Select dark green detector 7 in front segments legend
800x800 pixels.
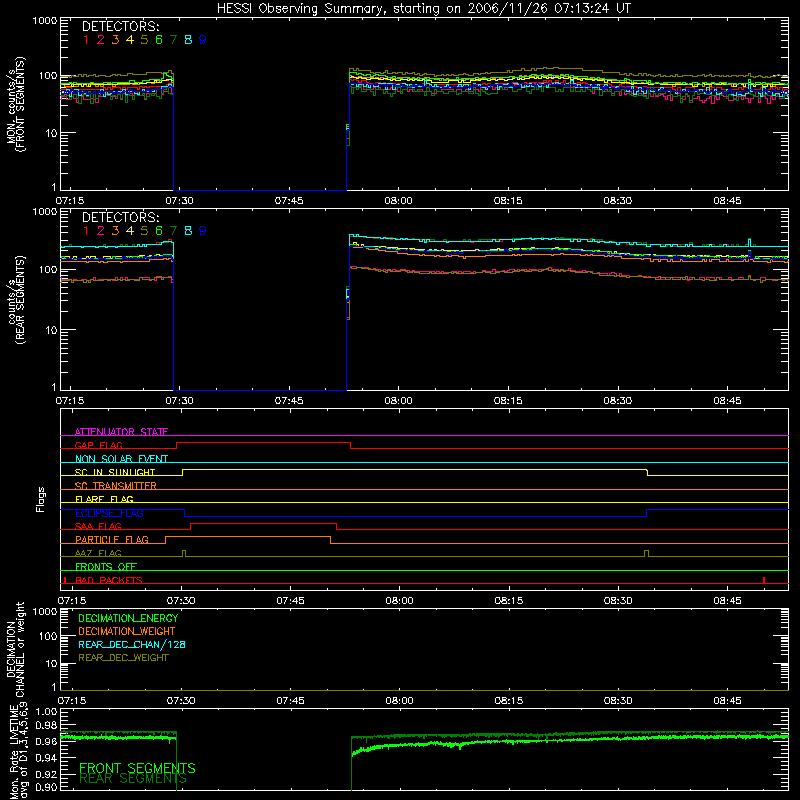pos(173,40)
